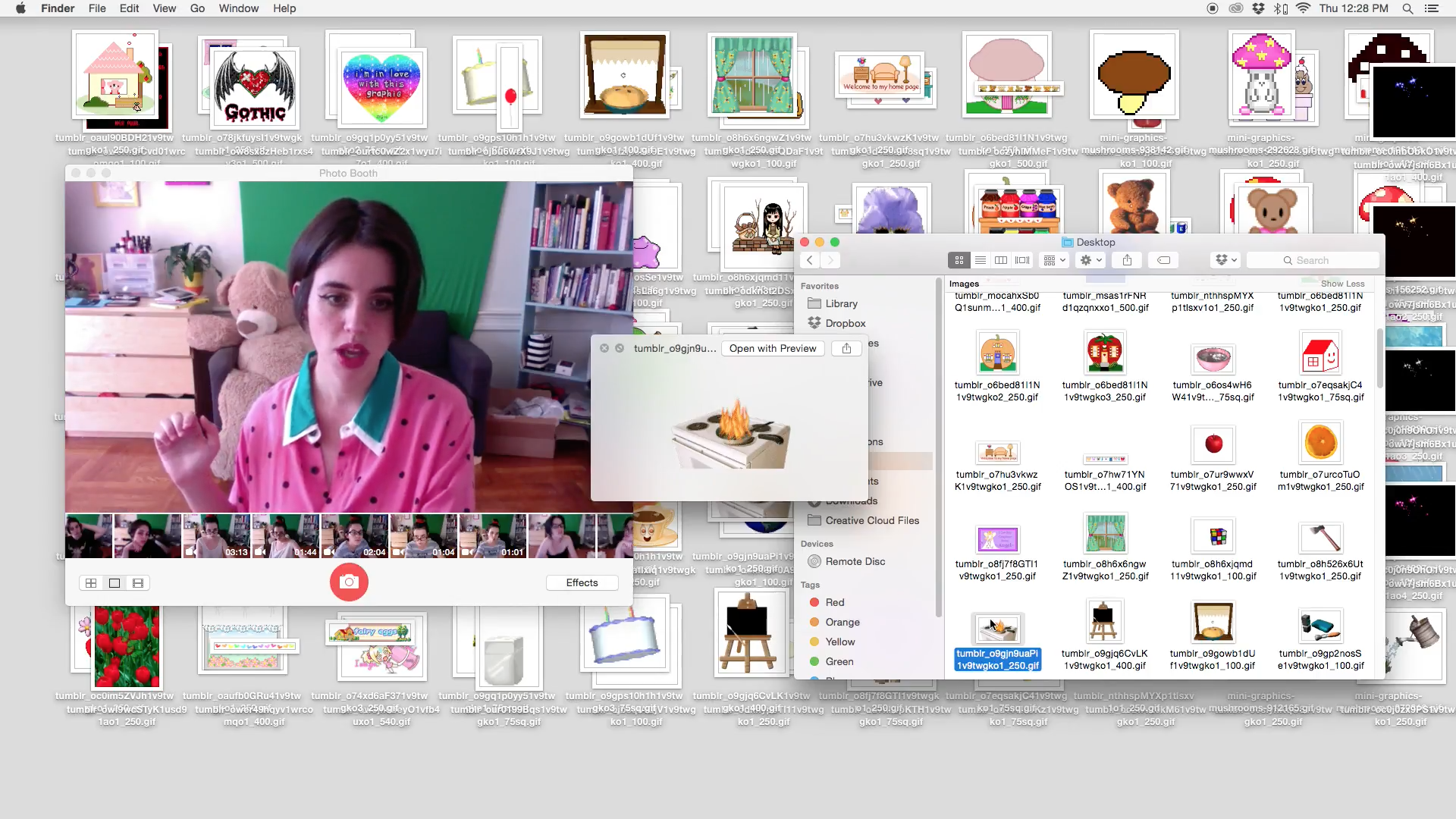Image resolution: width=1456 pixels, height=819 pixels.
Task: Open Library in Finder sidebar
Action: click(841, 303)
